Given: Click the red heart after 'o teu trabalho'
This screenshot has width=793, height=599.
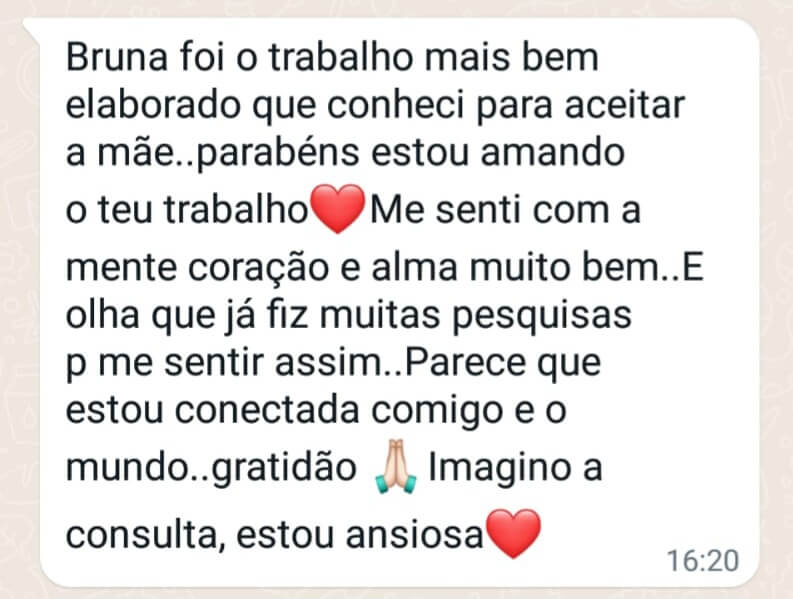Looking at the screenshot, I should 338,208.
